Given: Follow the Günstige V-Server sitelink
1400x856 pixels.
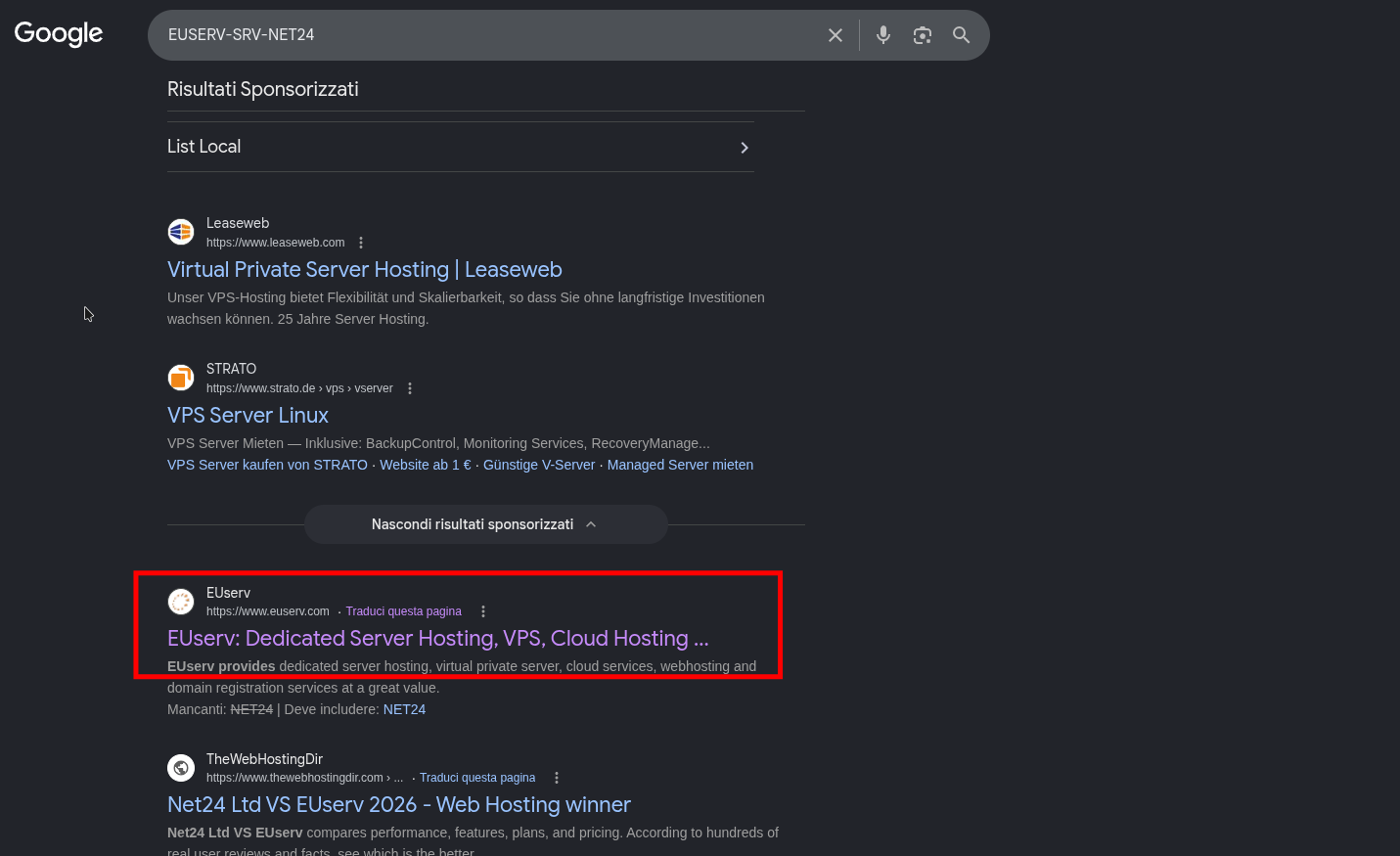Looking at the screenshot, I should (x=539, y=465).
